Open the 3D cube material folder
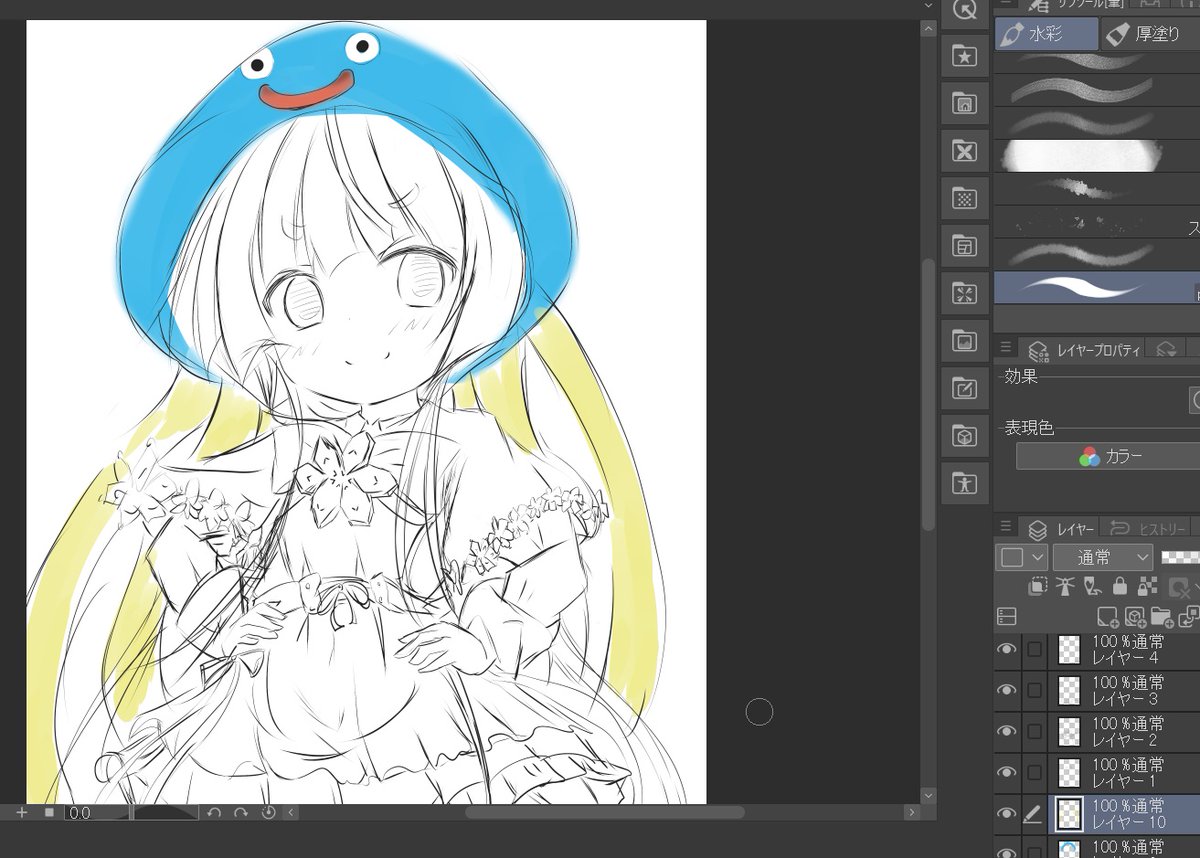 pyautogui.click(x=965, y=436)
